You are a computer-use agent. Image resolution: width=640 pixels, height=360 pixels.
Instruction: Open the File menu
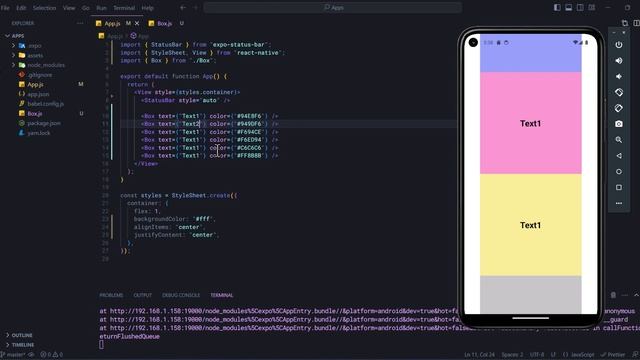click(x=5, y=8)
